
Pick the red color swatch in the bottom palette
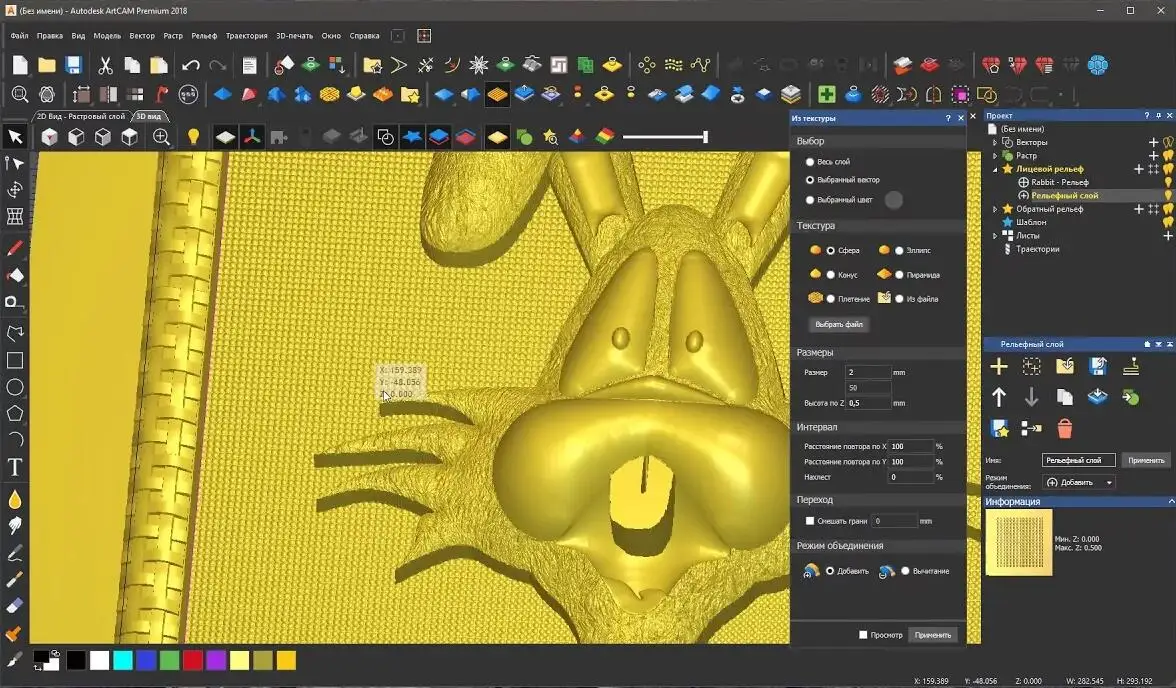191,660
